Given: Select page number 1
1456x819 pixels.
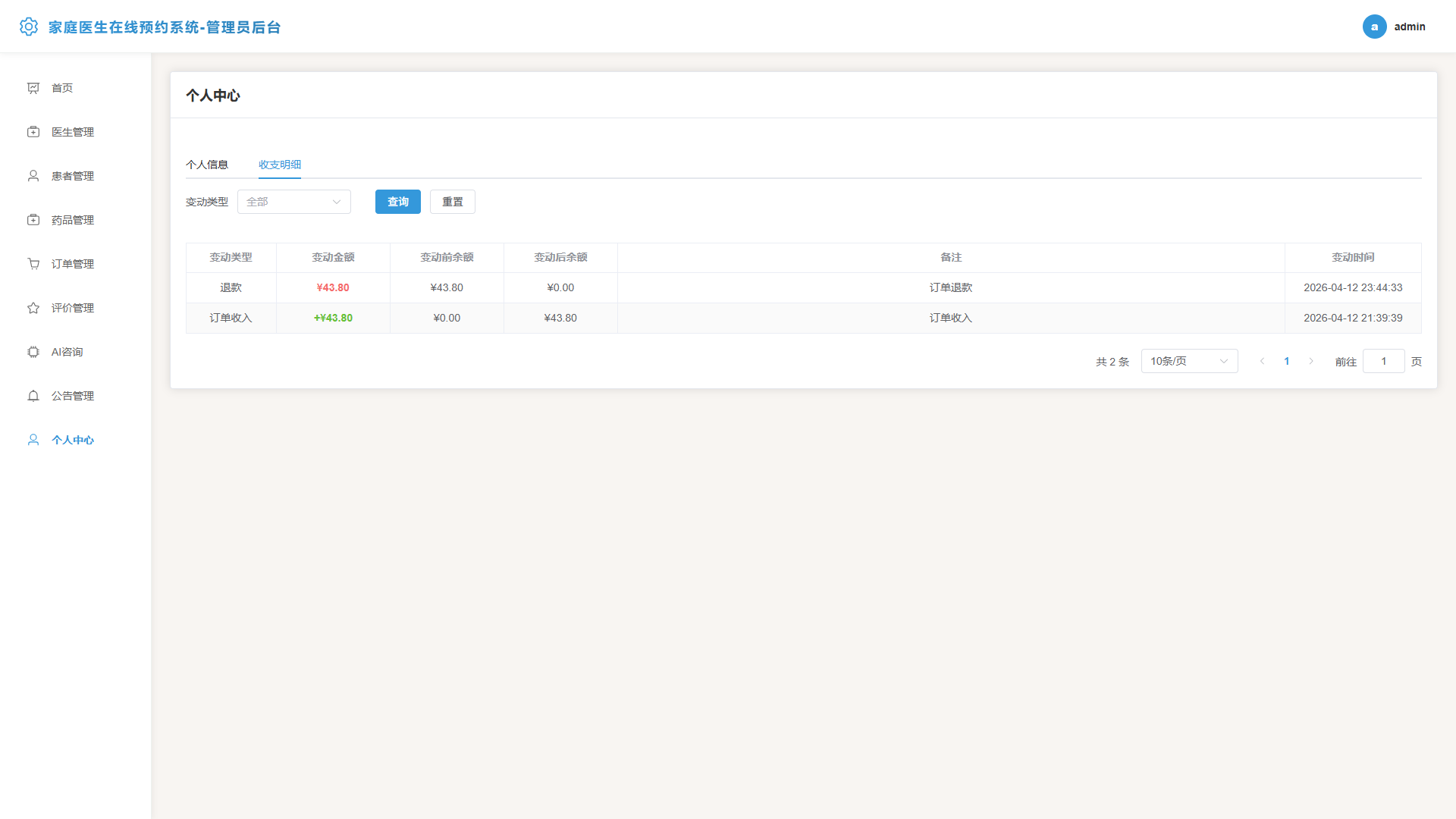Looking at the screenshot, I should coord(1287,361).
